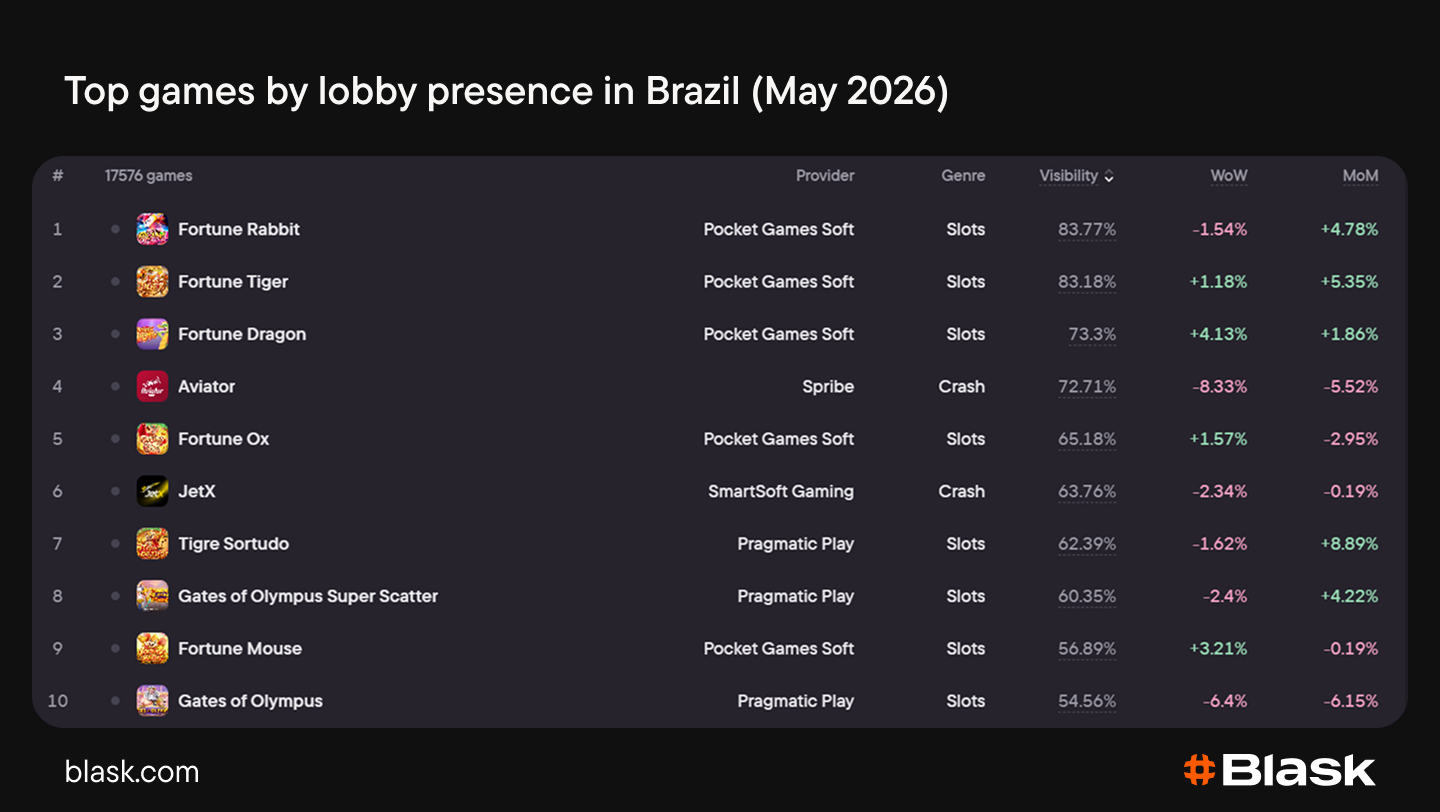Image resolution: width=1440 pixels, height=812 pixels.
Task: Click the Fortune Mouse game icon
Action: (152, 648)
